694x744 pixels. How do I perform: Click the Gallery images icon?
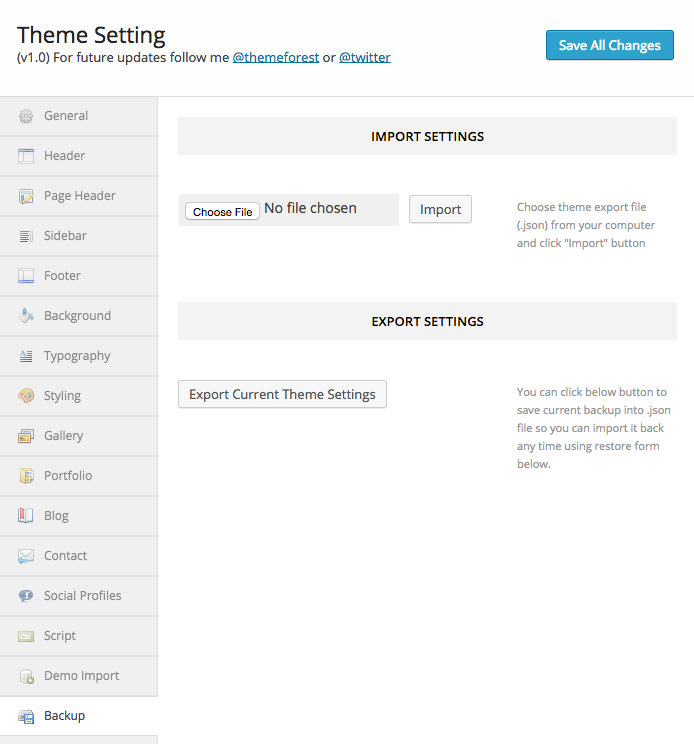[x=26, y=436]
